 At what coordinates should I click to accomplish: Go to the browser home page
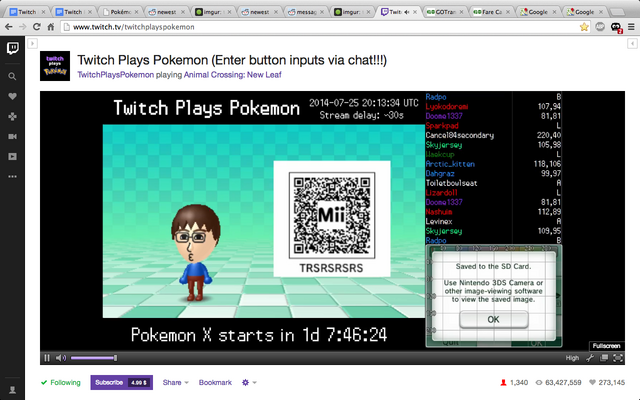(x=51, y=27)
